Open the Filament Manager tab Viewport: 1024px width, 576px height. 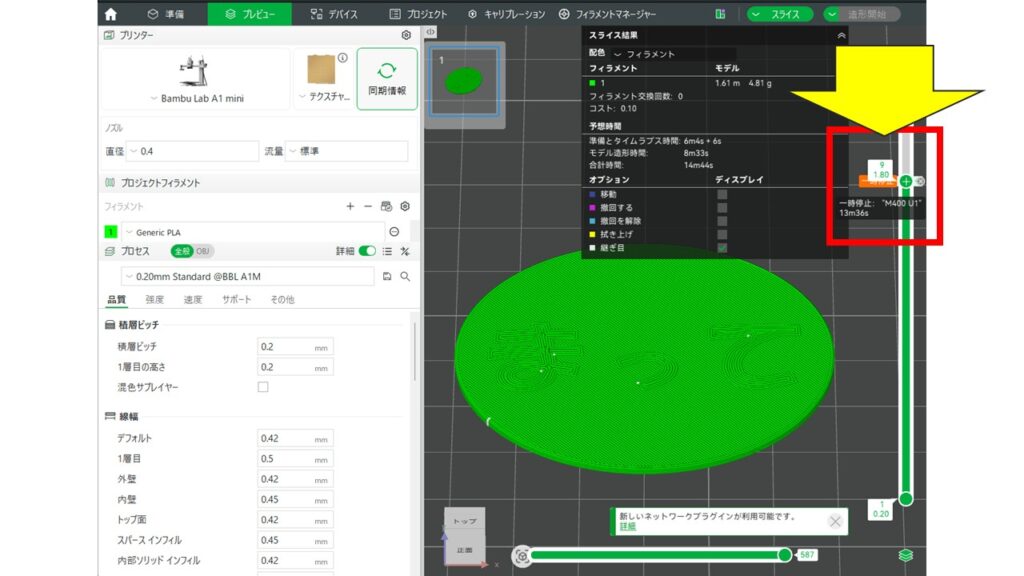point(607,14)
